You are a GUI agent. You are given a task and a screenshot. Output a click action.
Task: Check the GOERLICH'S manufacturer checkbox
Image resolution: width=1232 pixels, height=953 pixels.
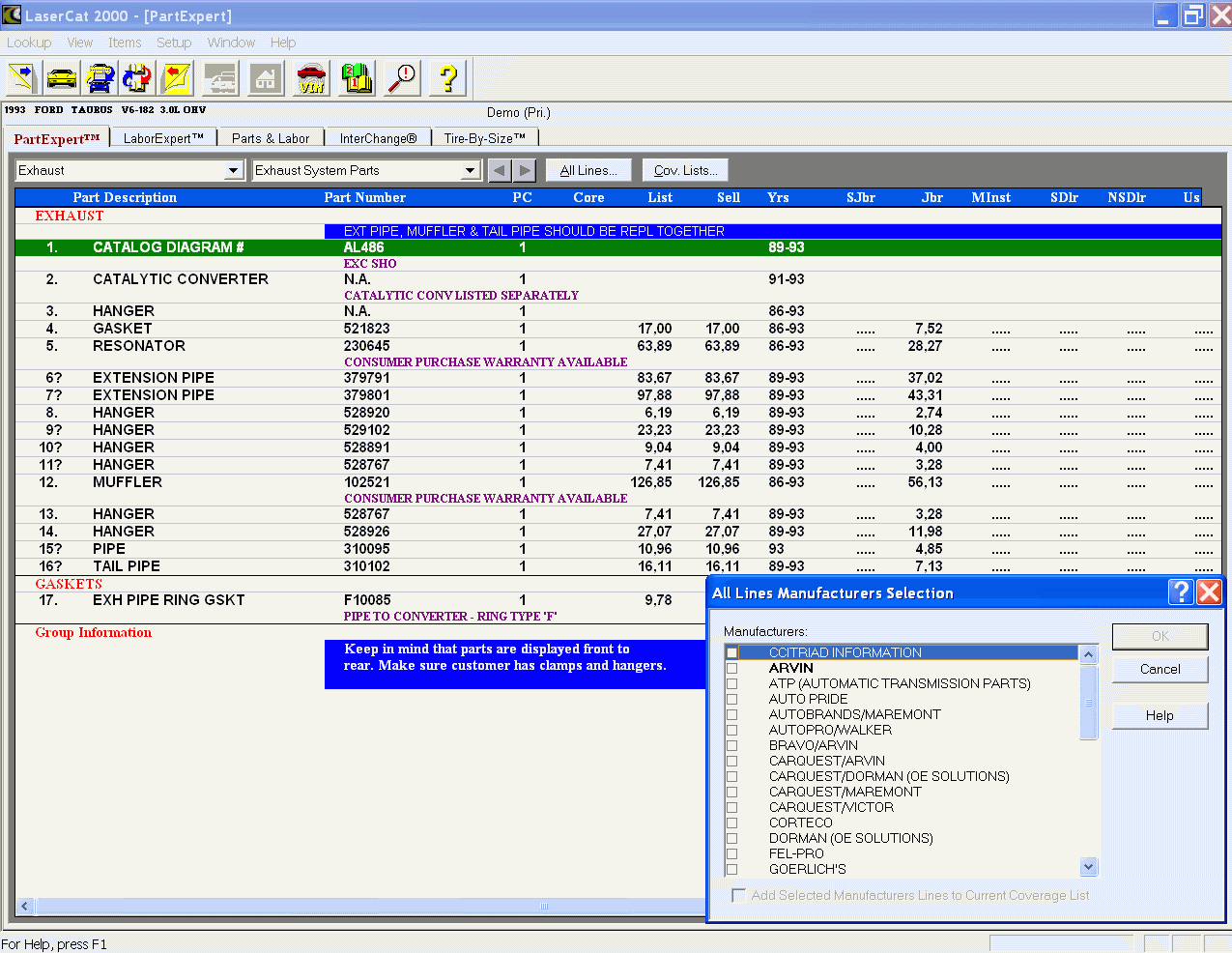click(x=732, y=869)
